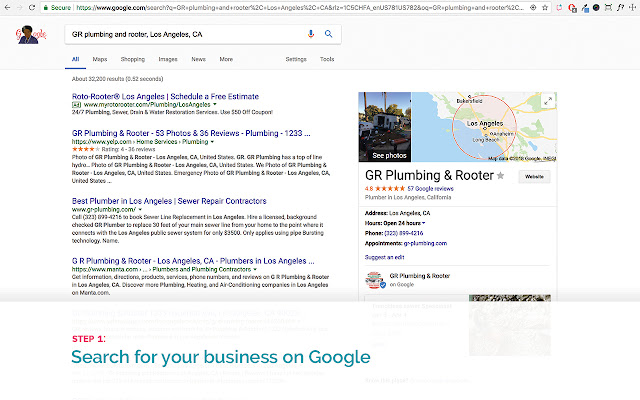Viewport: 640px width, 400px height.
Task: Click the Google doodle logo
Action: 31,34
